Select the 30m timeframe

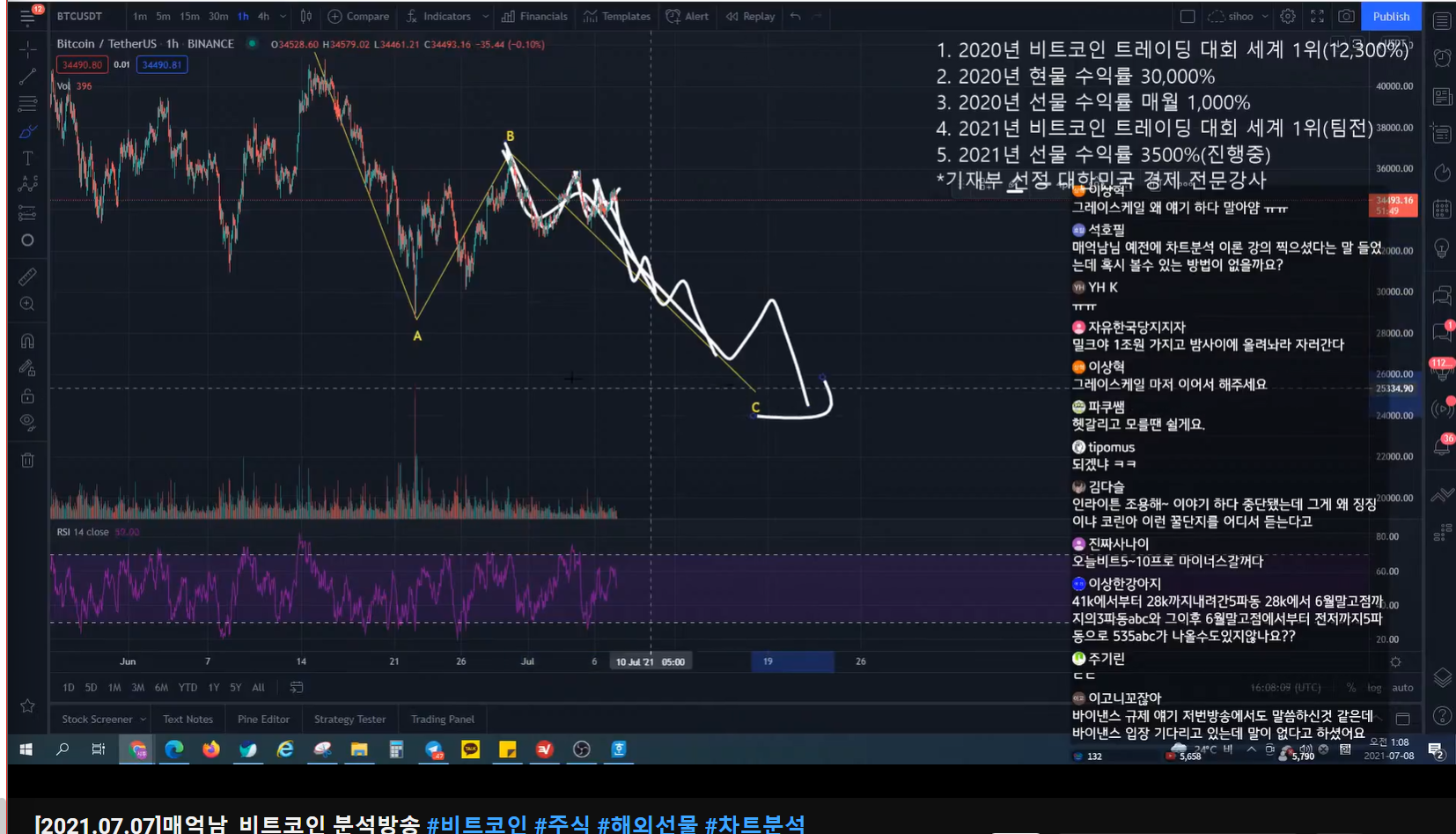pyautogui.click(x=218, y=17)
